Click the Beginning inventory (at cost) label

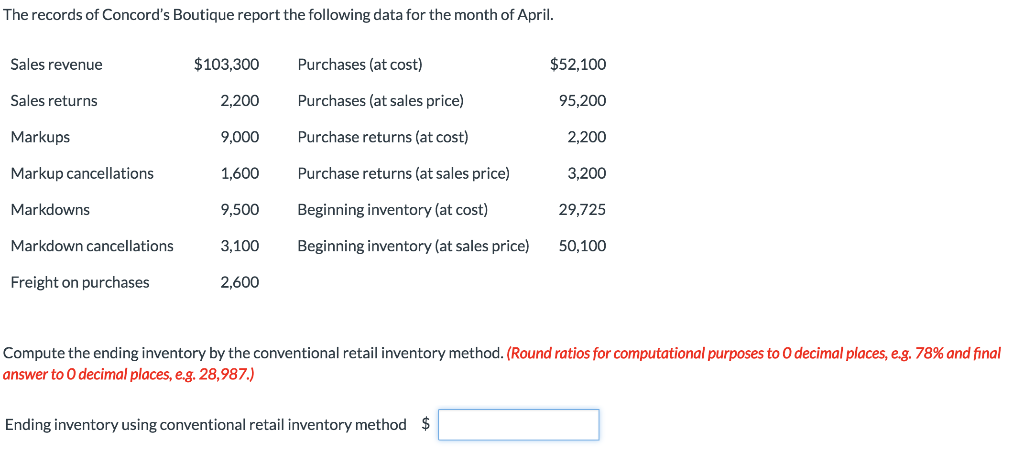click(x=392, y=210)
